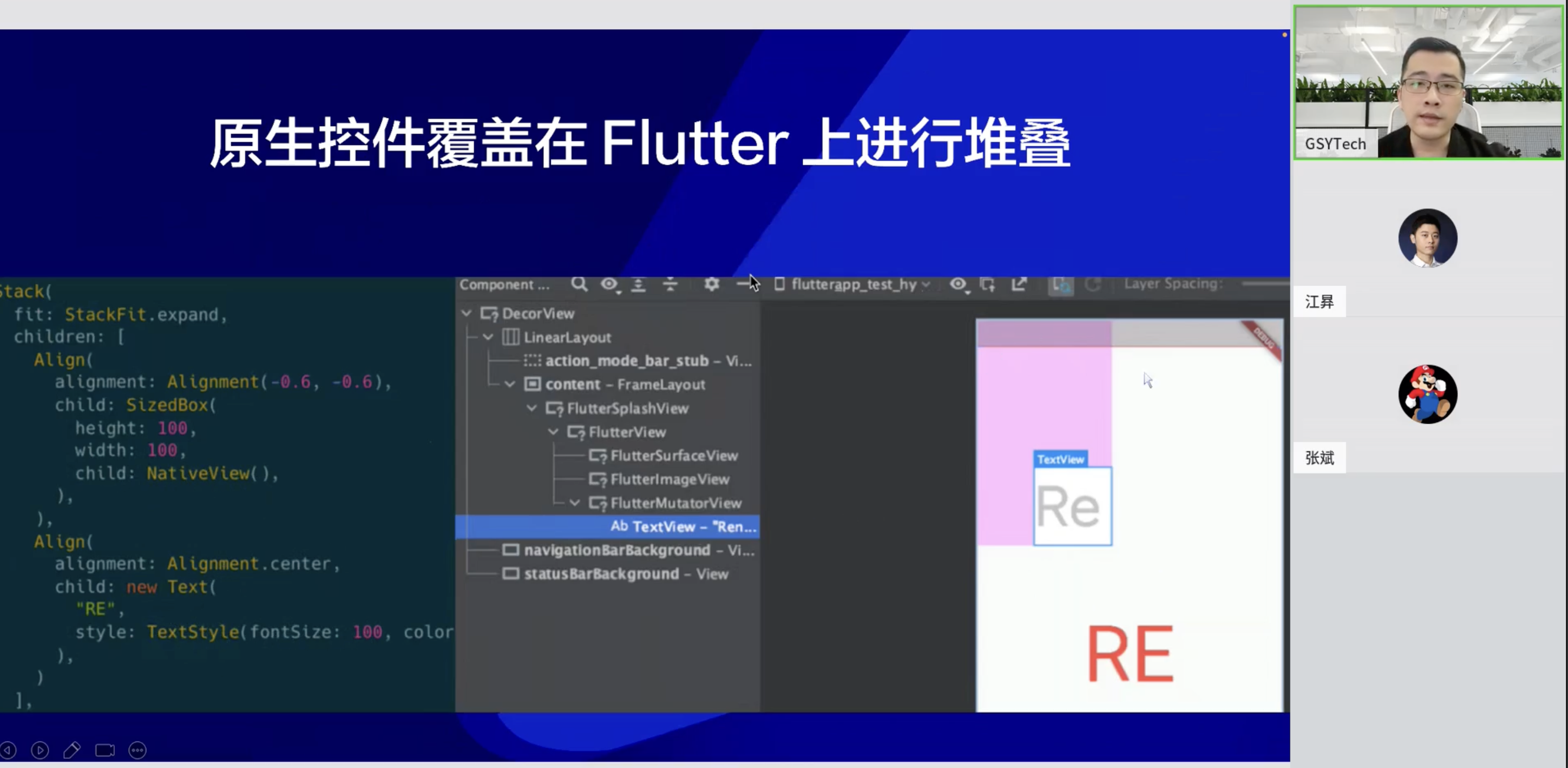Click the load overlay icon
The height and width of the screenshot is (768, 1568).
point(987,284)
